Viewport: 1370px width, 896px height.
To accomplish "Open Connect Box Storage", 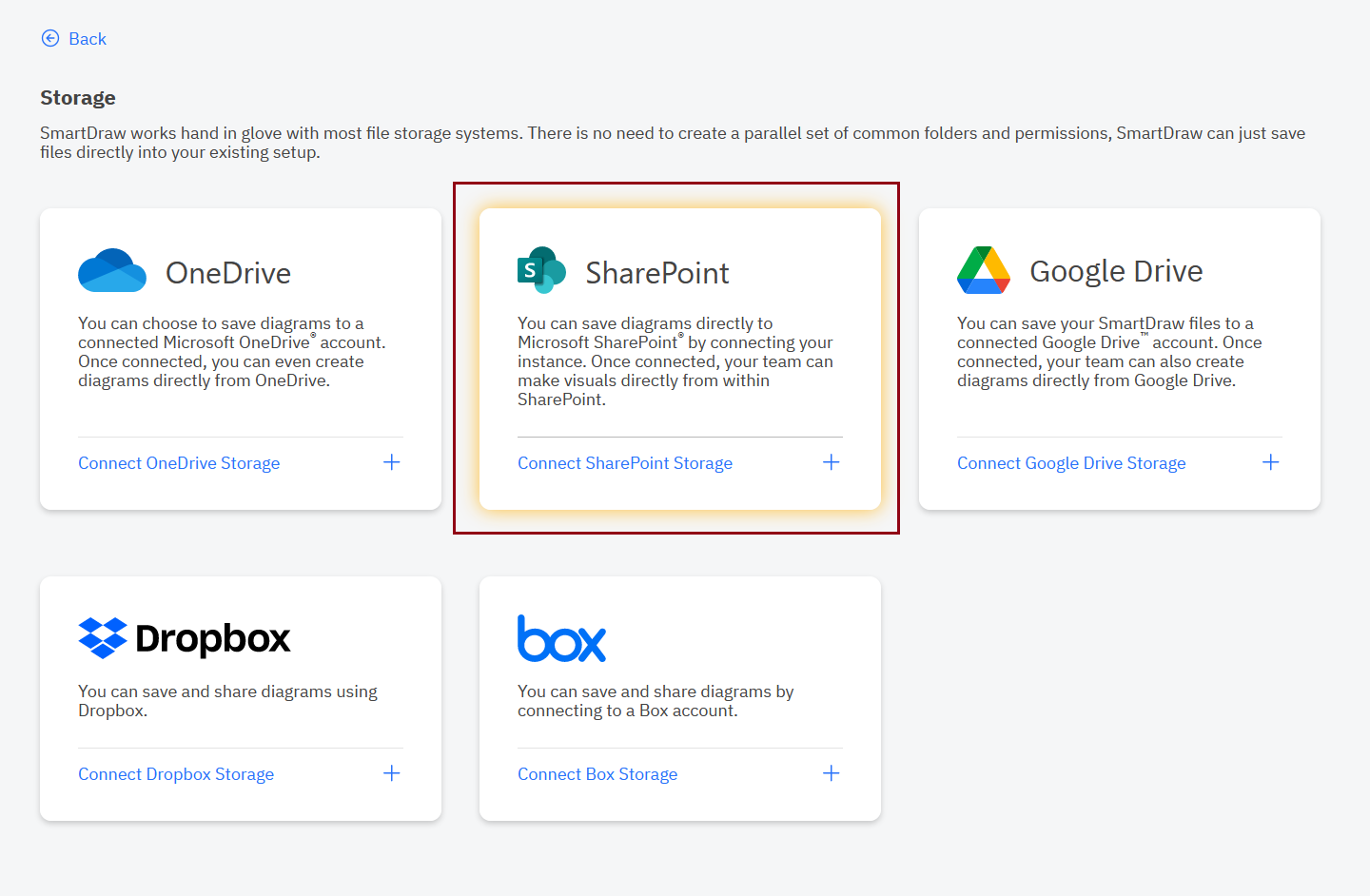I will [597, 774].
